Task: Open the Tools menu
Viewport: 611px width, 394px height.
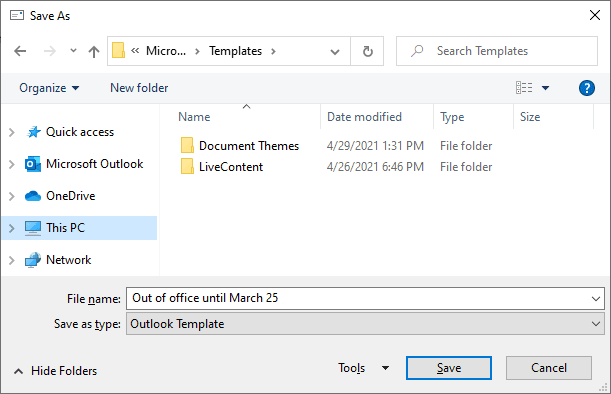Action: tap(351, 368)
